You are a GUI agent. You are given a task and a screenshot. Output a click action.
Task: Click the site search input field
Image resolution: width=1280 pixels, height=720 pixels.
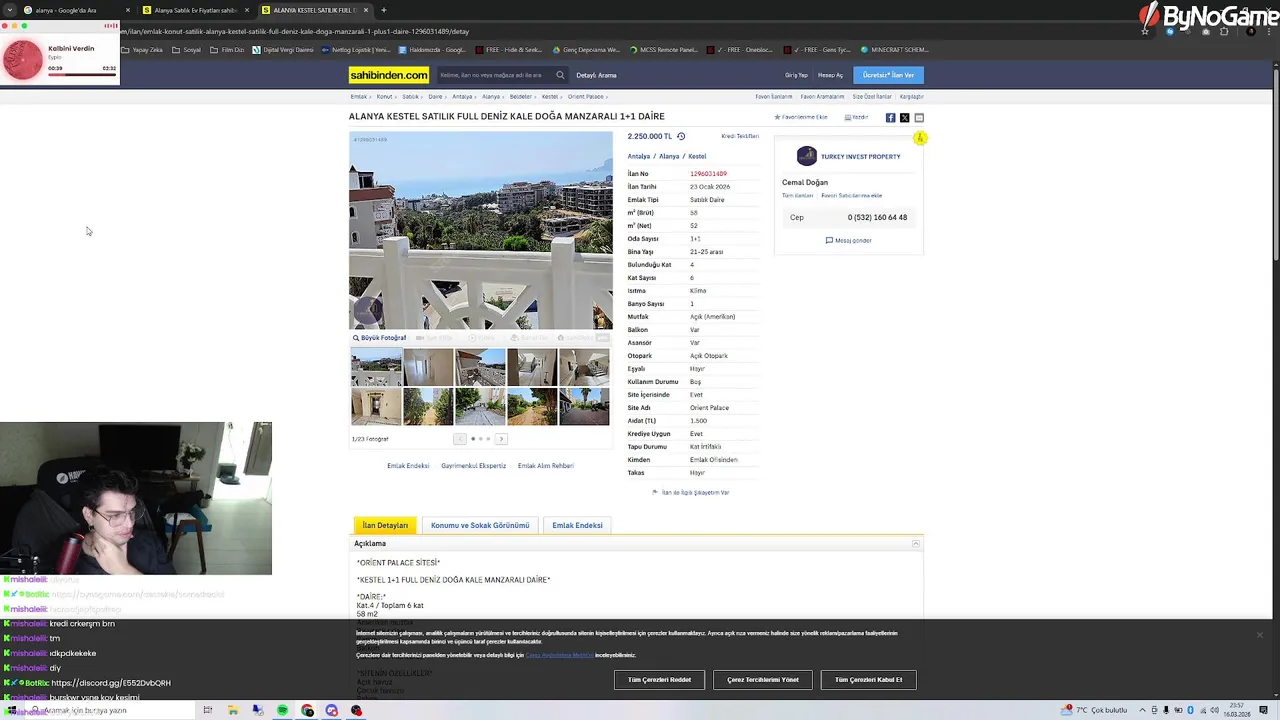(x=495, y=75)
